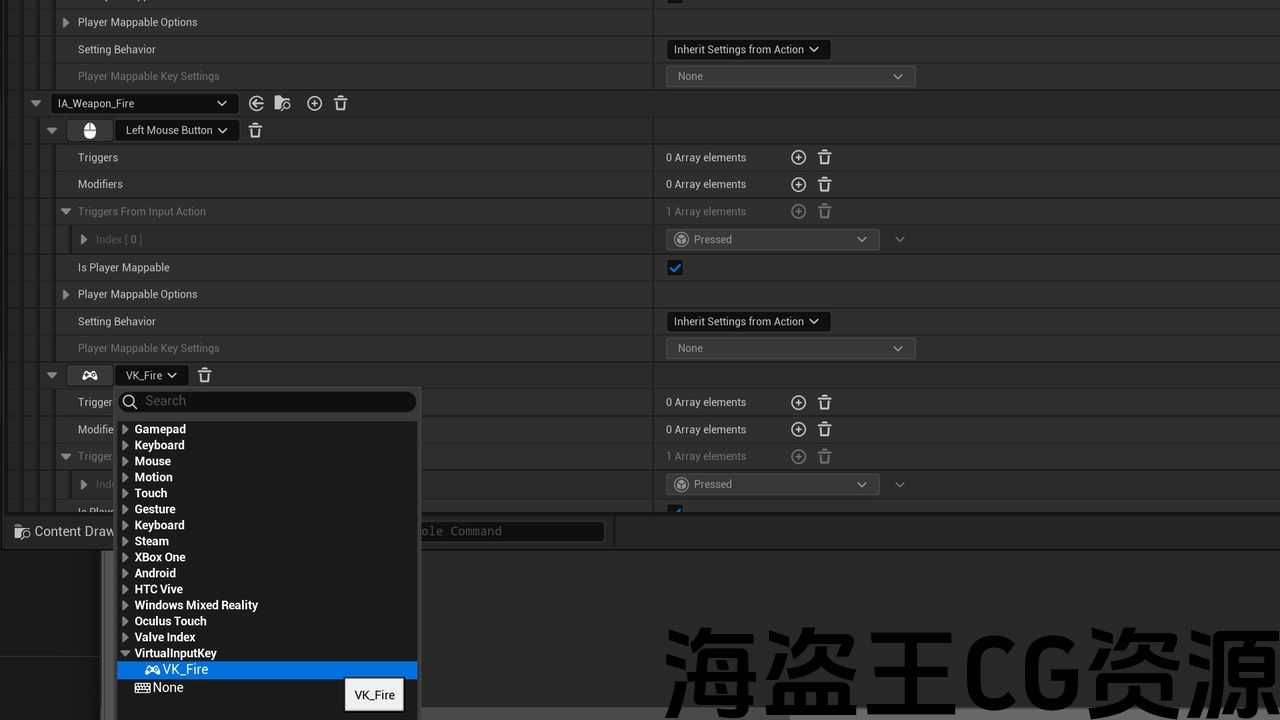Click mouse key-selector icon beside Left Mouse Button
Image resolution: width=1280 pixels, height=720 pixels.
coord(90,130)
